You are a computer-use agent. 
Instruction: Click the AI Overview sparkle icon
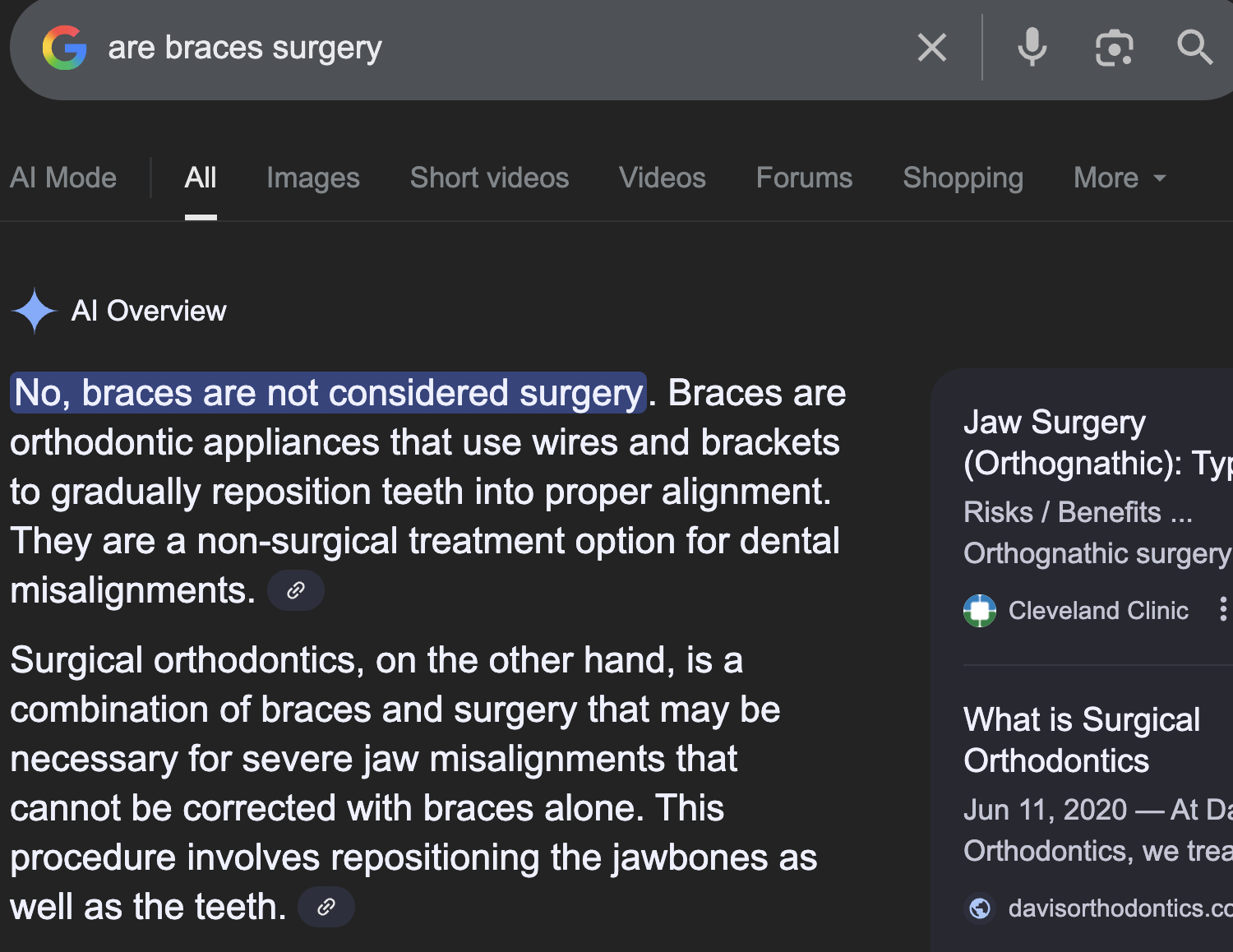pos(35,311)
